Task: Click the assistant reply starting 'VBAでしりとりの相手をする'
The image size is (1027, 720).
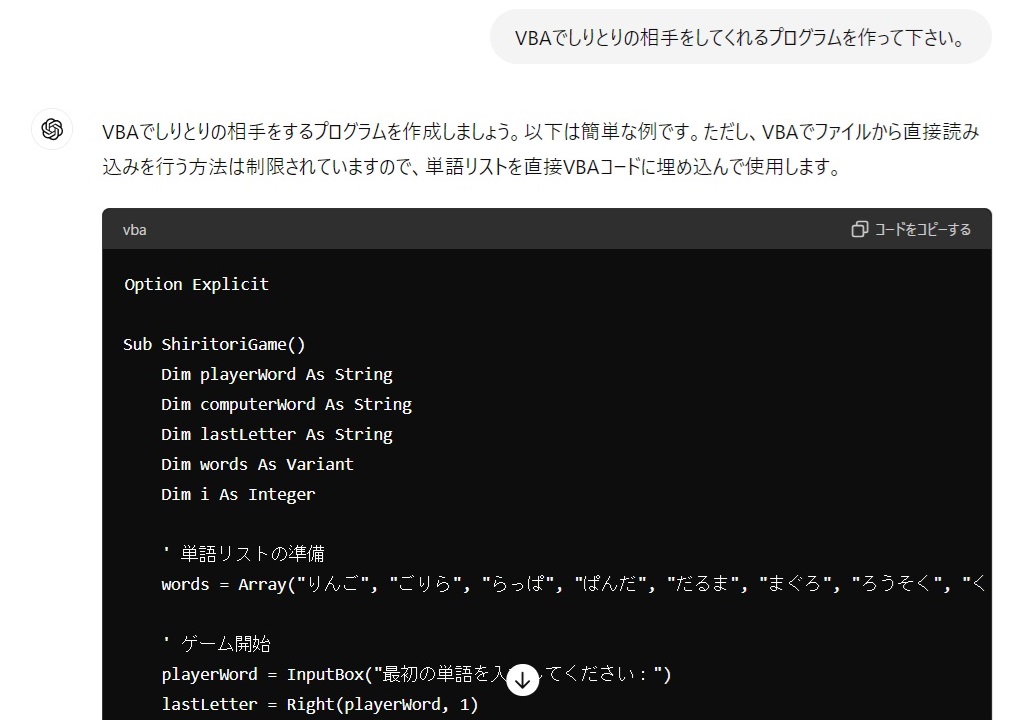Action: coord(540,149)
